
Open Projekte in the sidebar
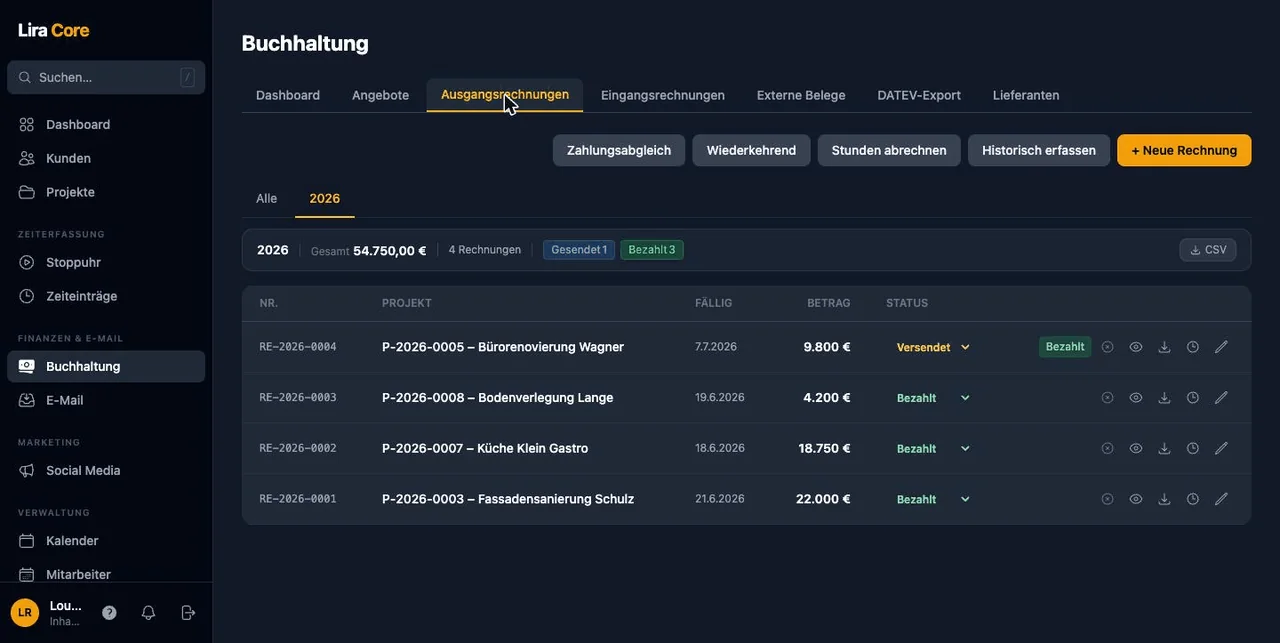(x=106, y=192)
